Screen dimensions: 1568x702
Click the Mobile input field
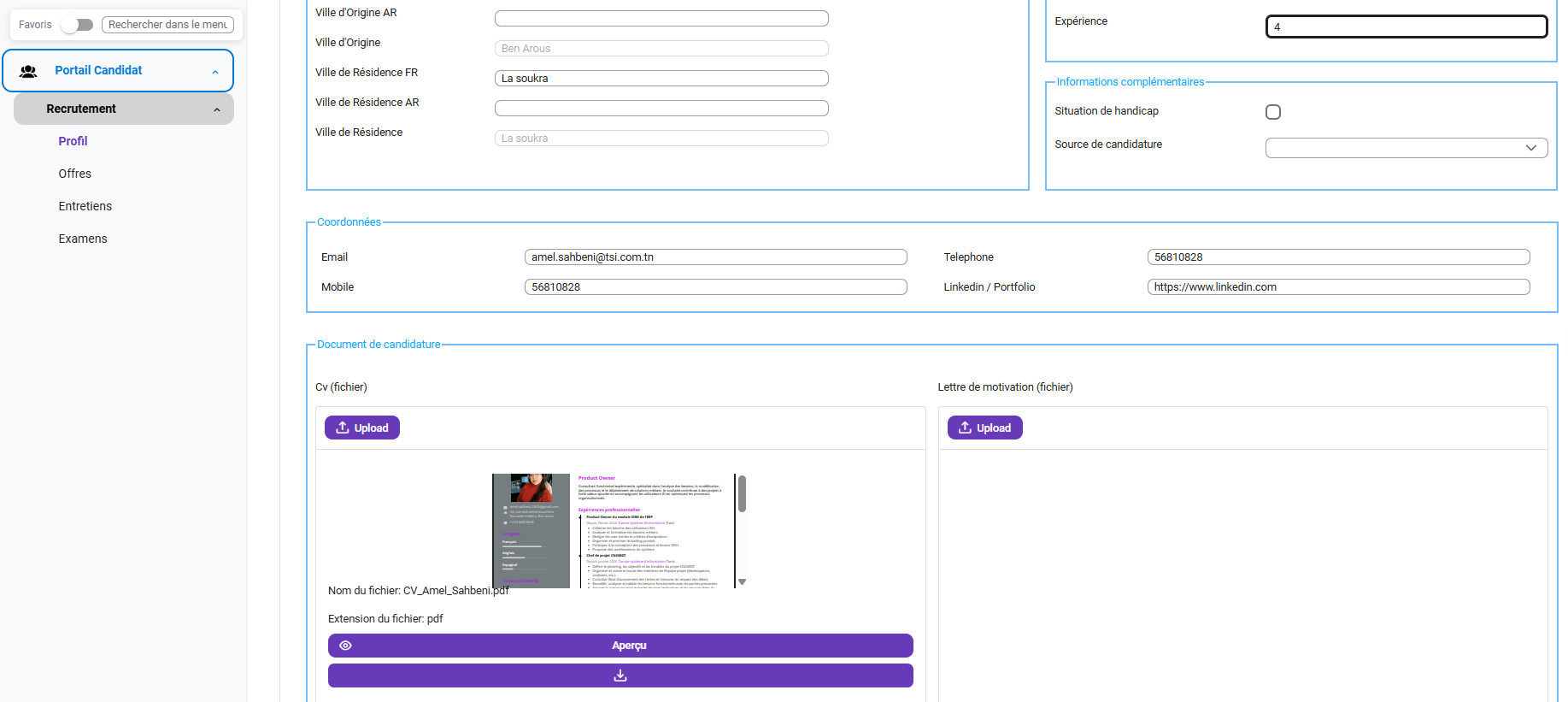716,287
